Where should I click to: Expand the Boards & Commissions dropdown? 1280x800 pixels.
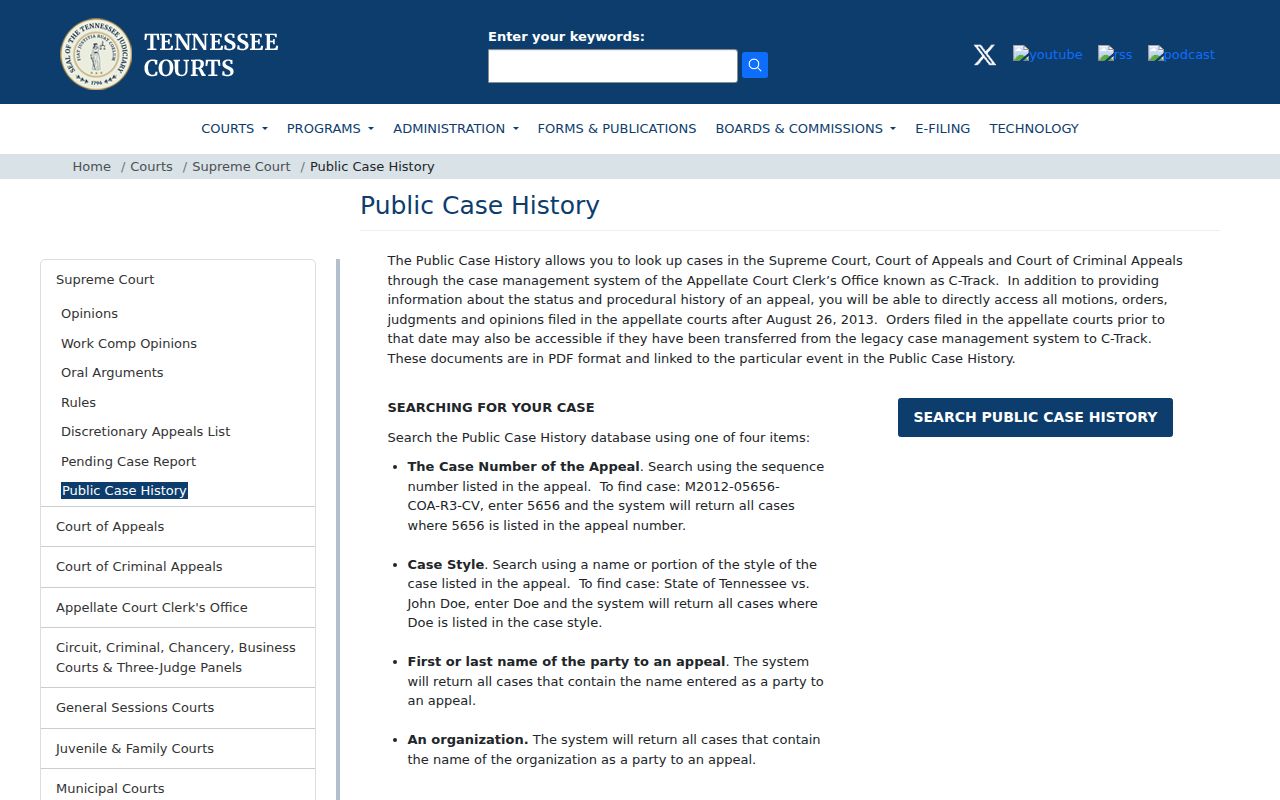click(x=805, y=128)
